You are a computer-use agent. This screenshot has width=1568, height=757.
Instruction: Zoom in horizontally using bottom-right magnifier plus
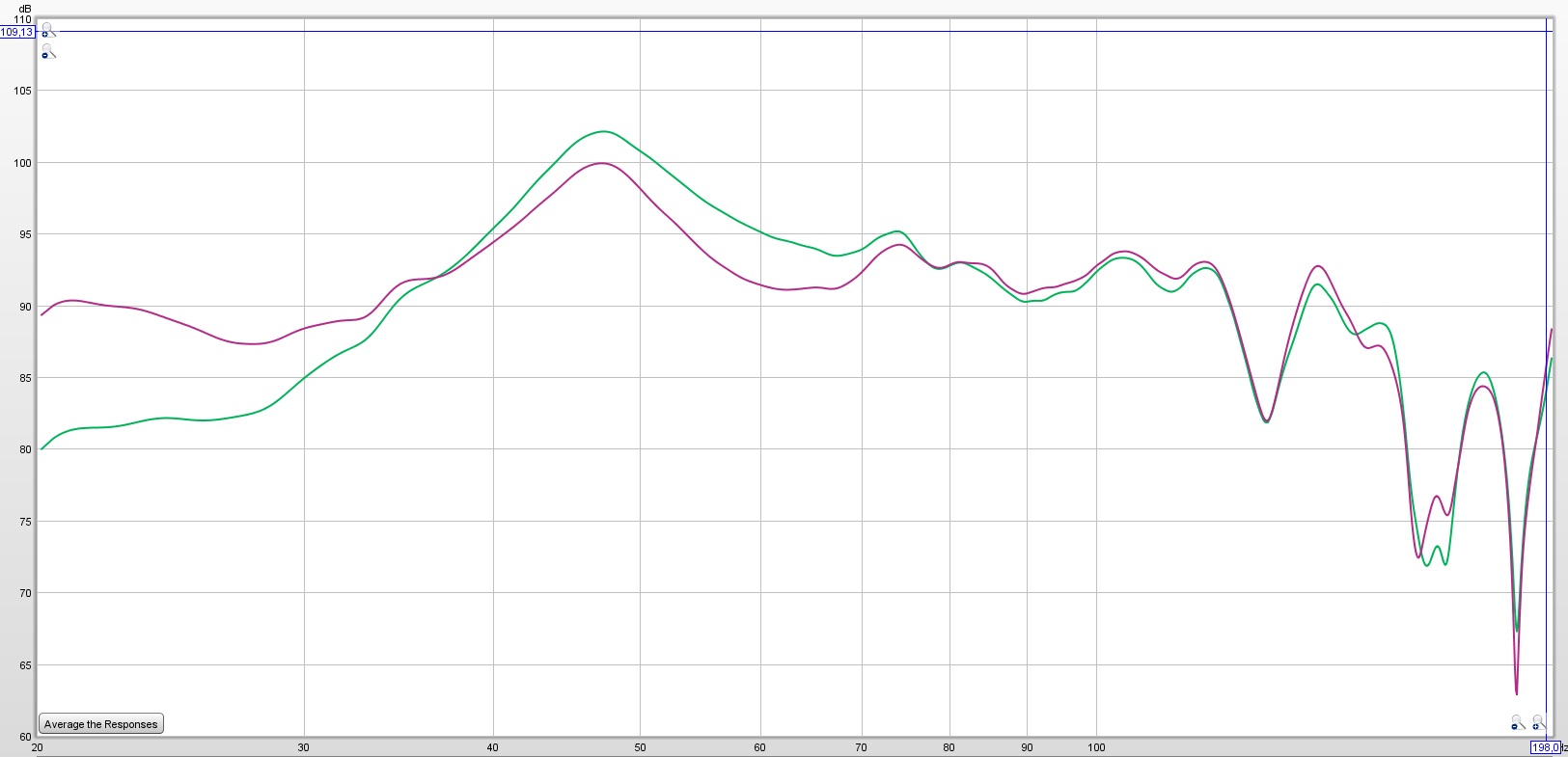(x=1539, y=721)
